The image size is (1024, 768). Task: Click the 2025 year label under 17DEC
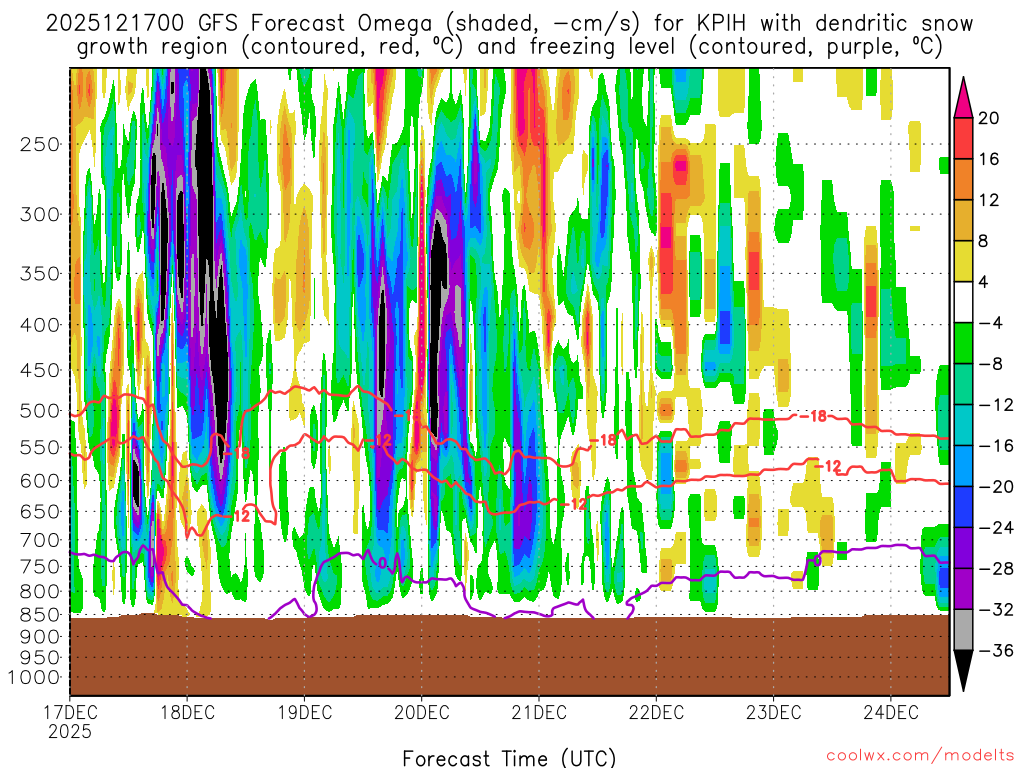click(x=70, y=731)
